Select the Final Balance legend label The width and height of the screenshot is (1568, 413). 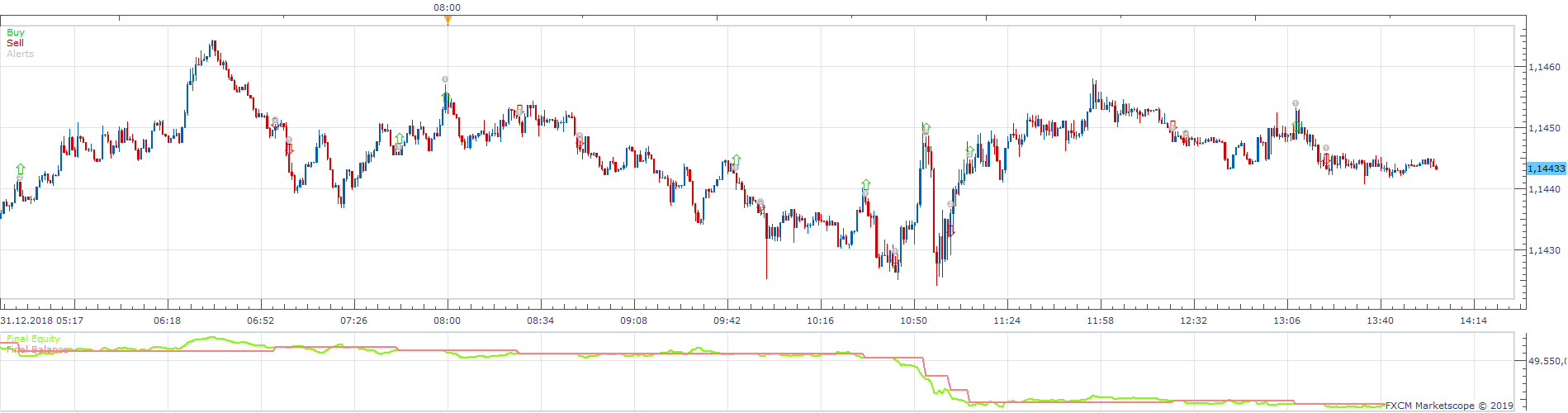coord(37,349)
